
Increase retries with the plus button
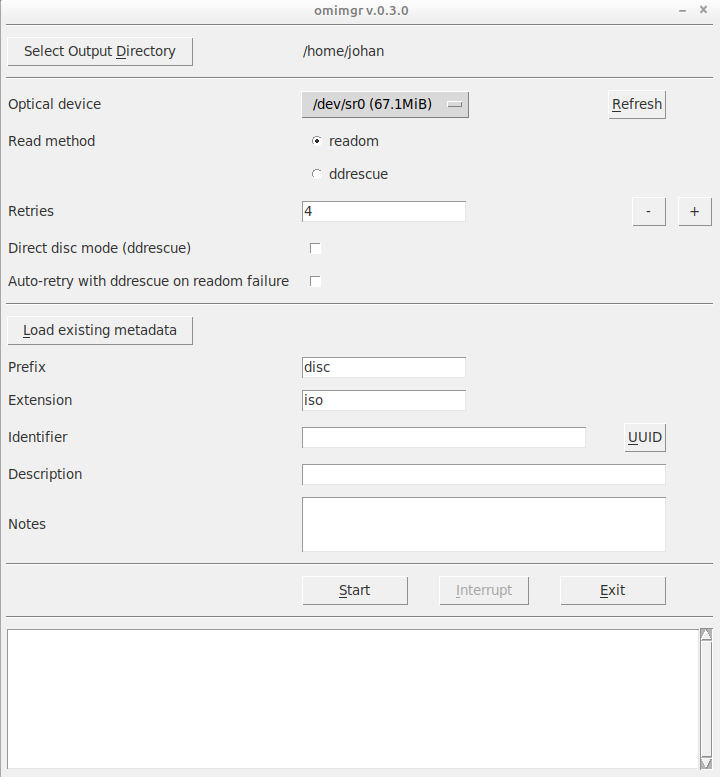tap(695, 211)
